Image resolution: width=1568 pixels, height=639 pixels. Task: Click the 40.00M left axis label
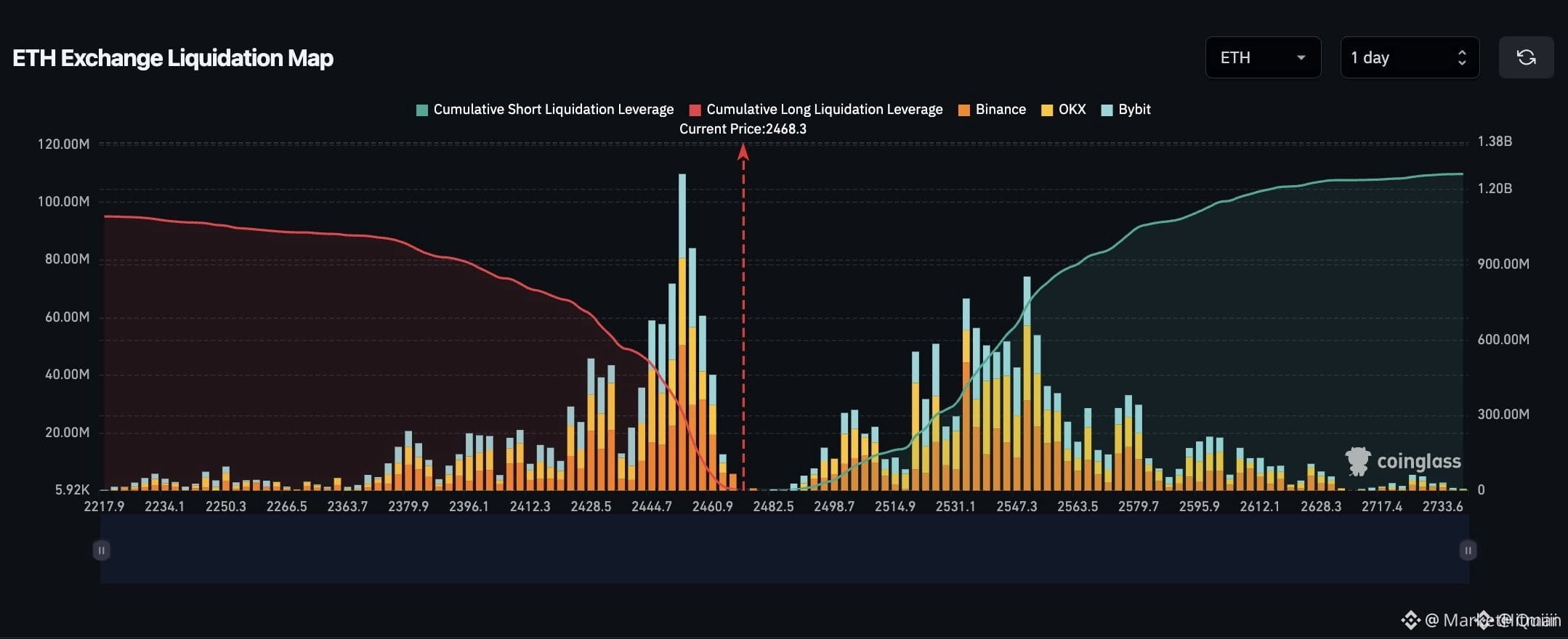[68, 374]
